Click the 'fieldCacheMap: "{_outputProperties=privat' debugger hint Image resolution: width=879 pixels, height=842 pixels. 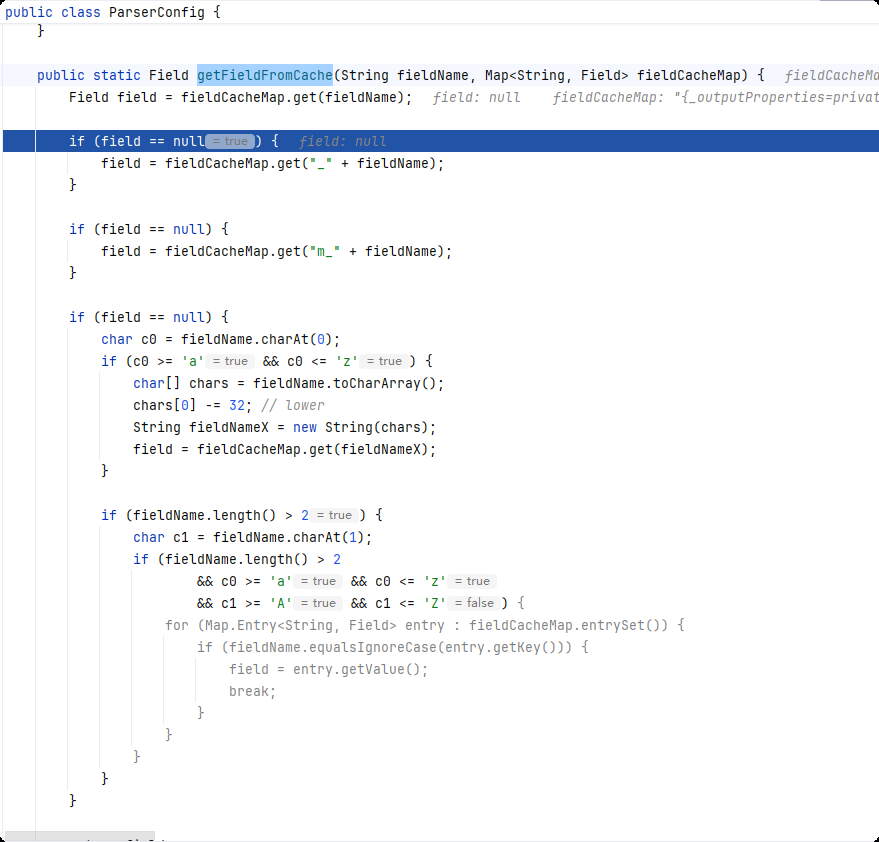pyautogui.click(x=715, y=98)
